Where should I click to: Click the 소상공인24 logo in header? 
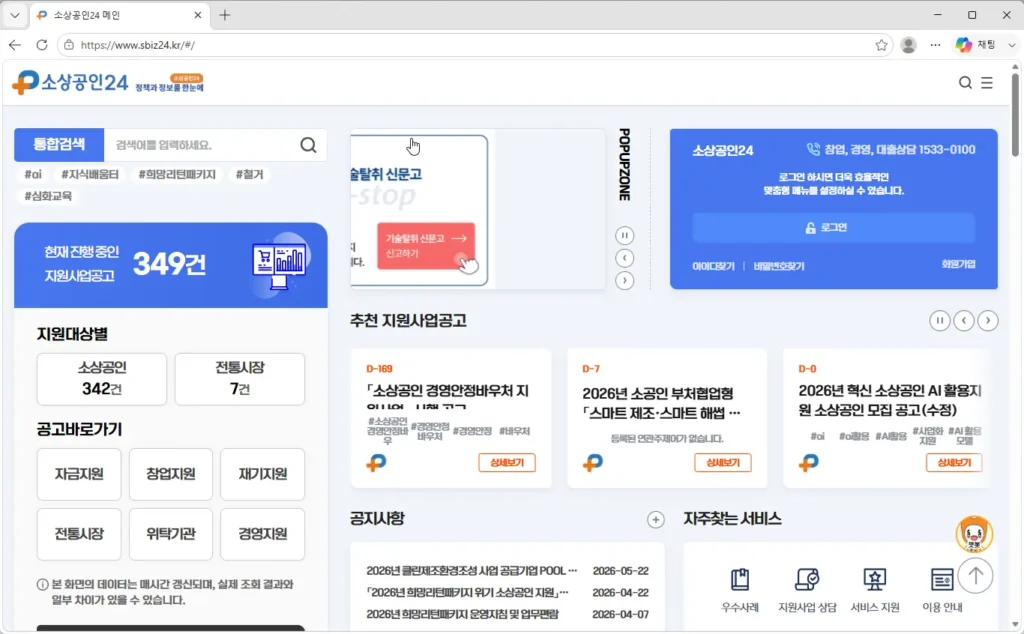(71, 83)
